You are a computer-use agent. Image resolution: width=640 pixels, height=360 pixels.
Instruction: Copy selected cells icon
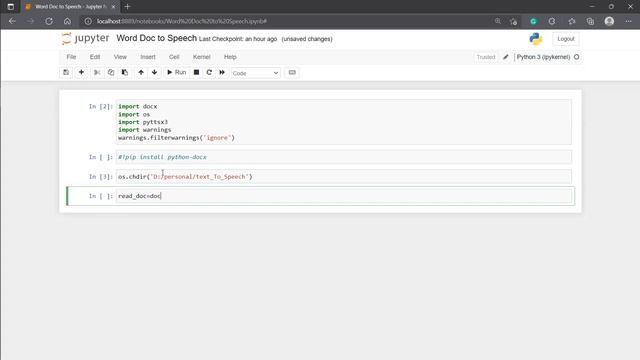pyautogui.click(x=111, y=73)
